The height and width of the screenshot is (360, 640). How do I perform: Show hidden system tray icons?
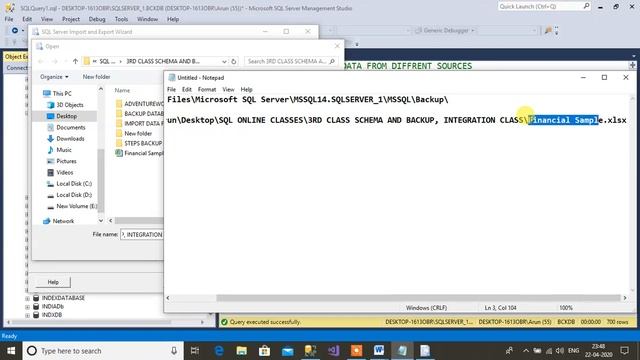pos(526,351)
